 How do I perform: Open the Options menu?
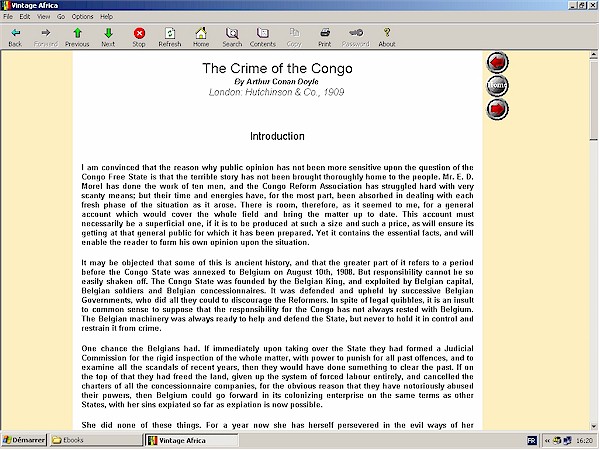click(x=82, y=16)
